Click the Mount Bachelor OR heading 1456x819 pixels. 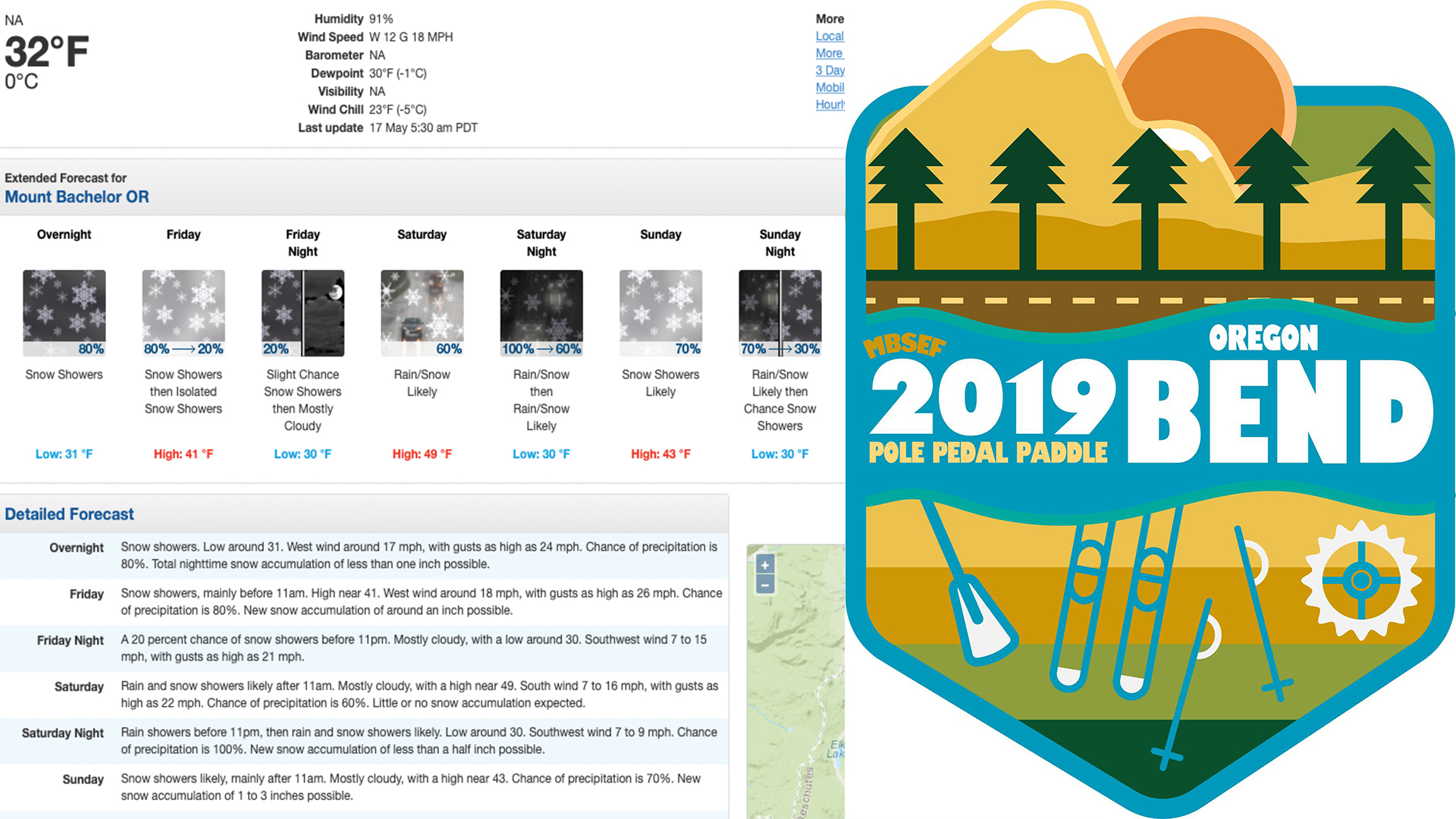tap(77, 197)
